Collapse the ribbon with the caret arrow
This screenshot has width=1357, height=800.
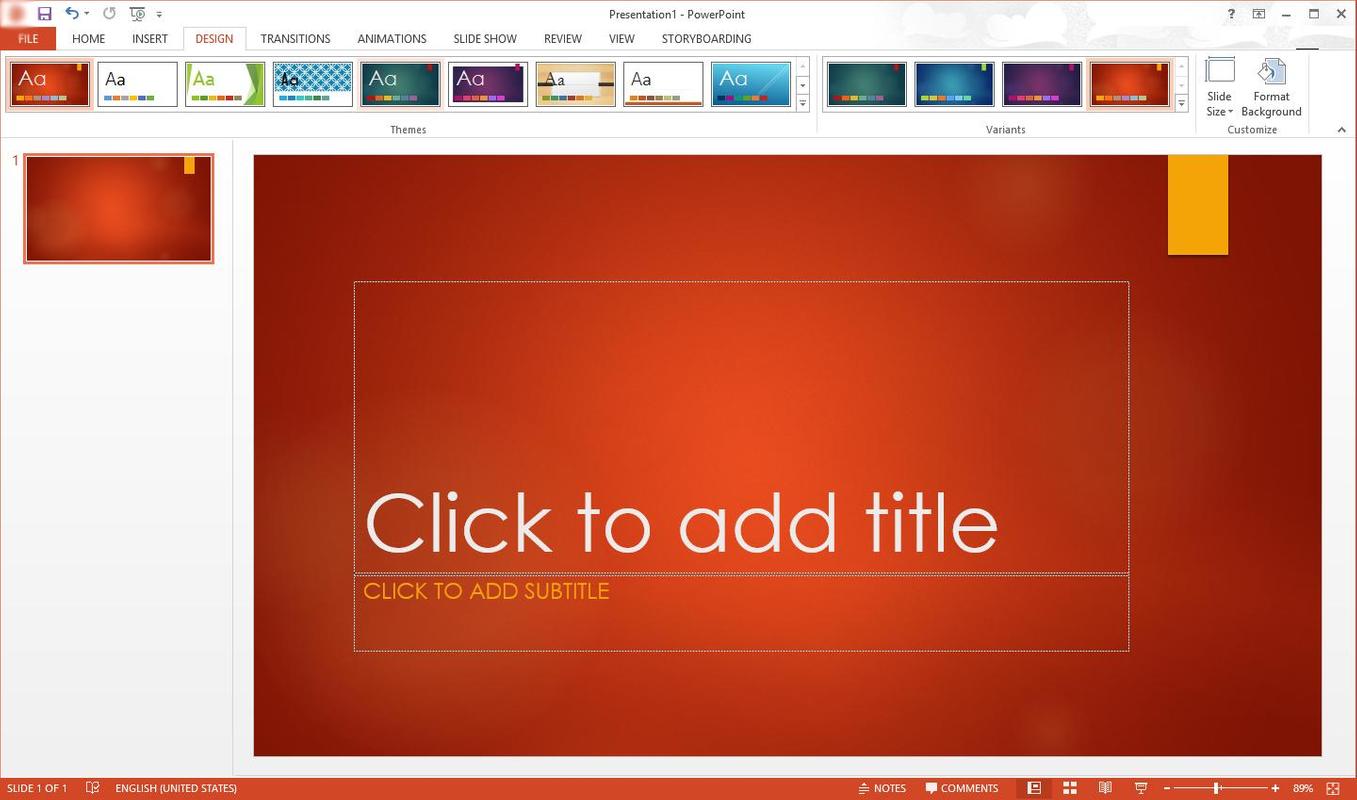(1341, 130)
